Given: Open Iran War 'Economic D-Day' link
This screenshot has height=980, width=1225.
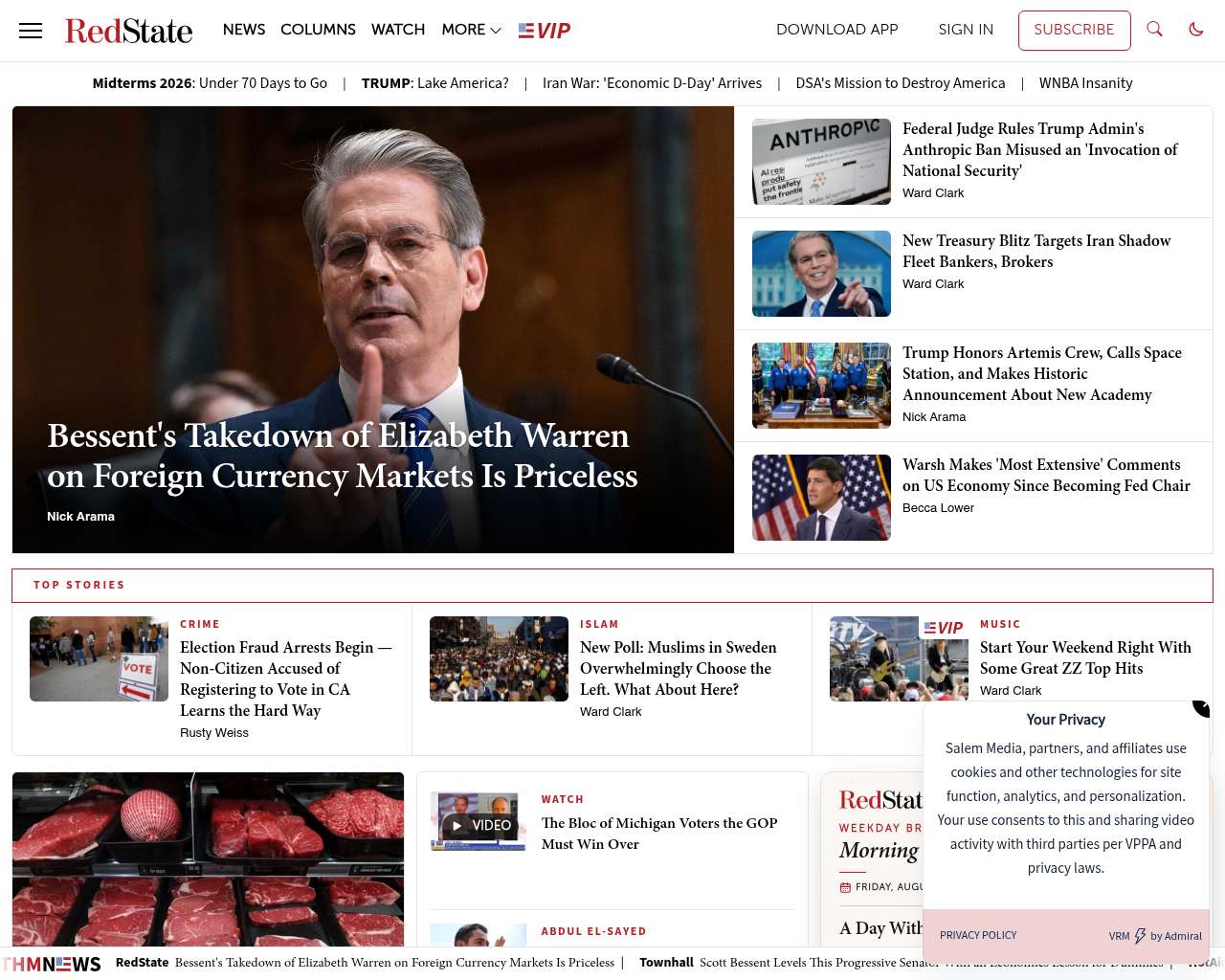Looking at the screenshot, I should [x=653, y=83].
